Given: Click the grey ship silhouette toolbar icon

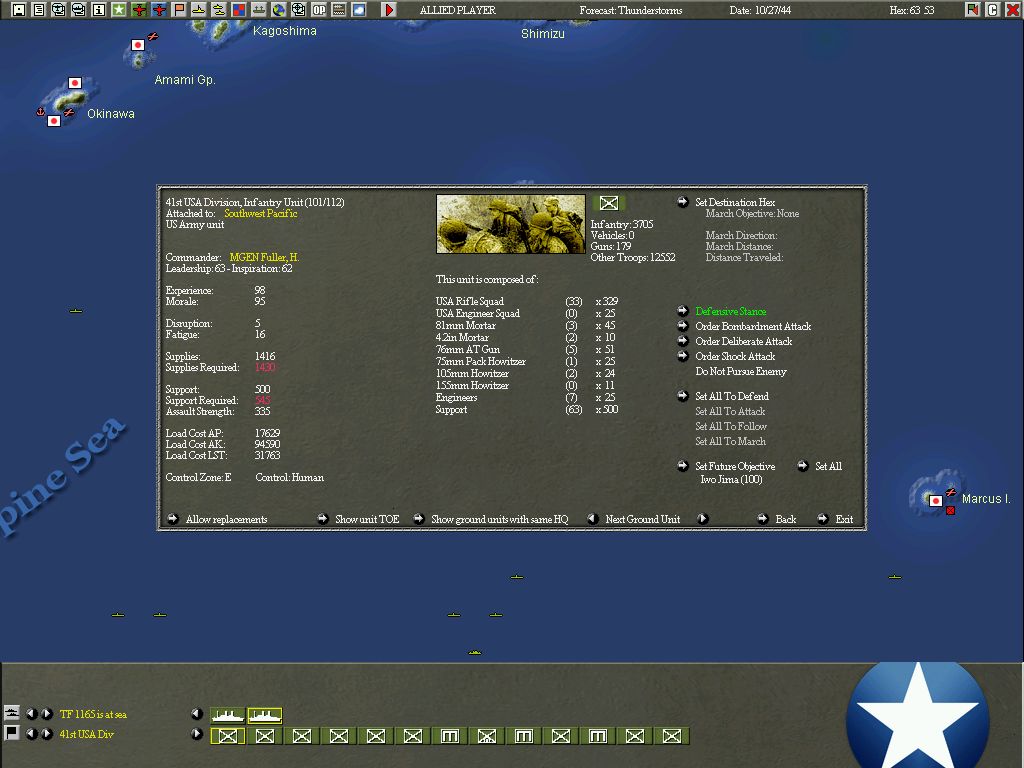Looking at the screenshot, I should pos(259,10).
